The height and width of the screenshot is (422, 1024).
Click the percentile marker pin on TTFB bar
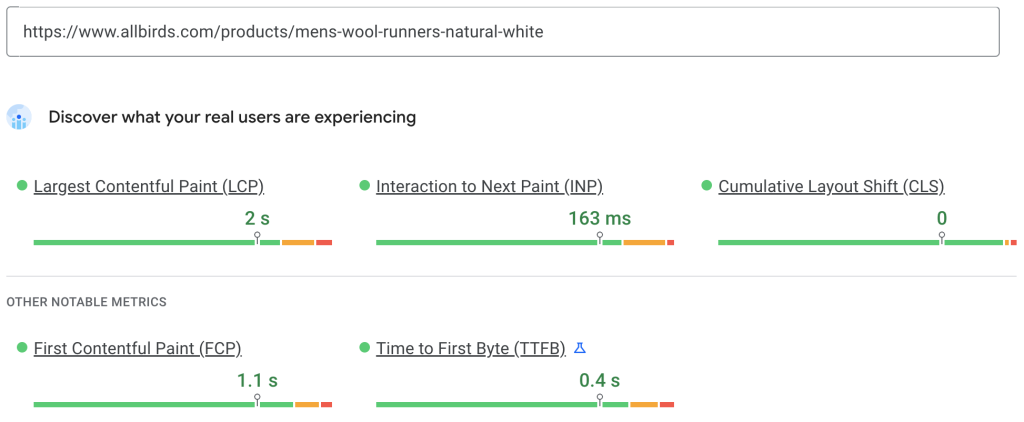(x=600, y=400)
